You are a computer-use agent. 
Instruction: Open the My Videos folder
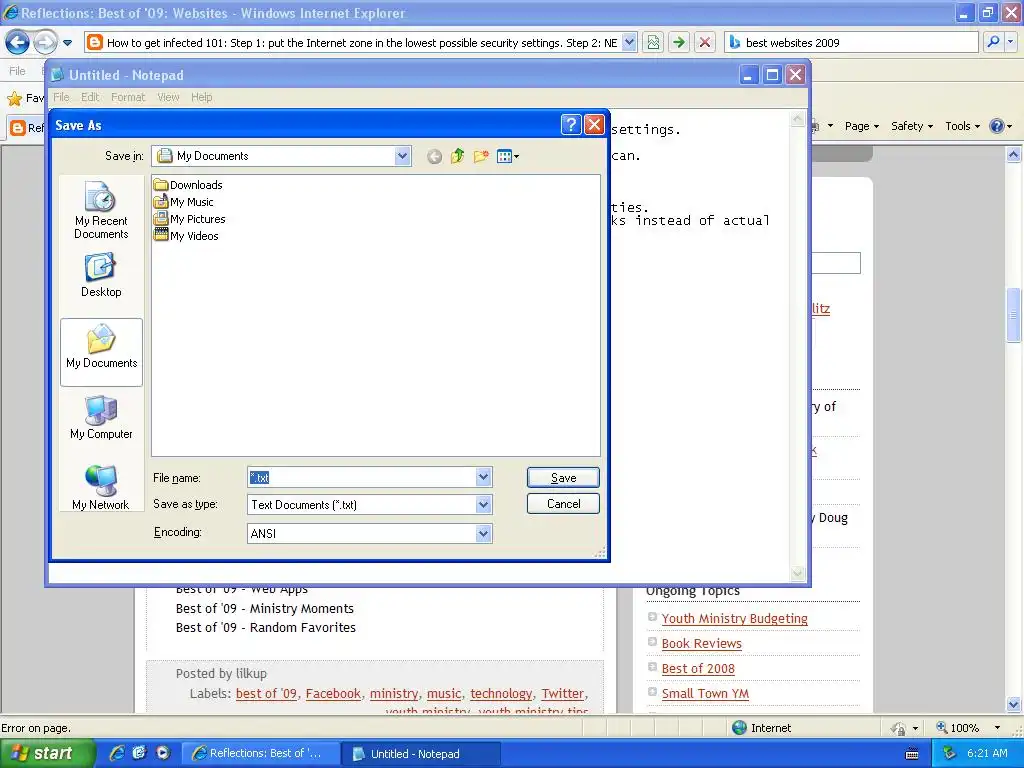coord(186,236)
